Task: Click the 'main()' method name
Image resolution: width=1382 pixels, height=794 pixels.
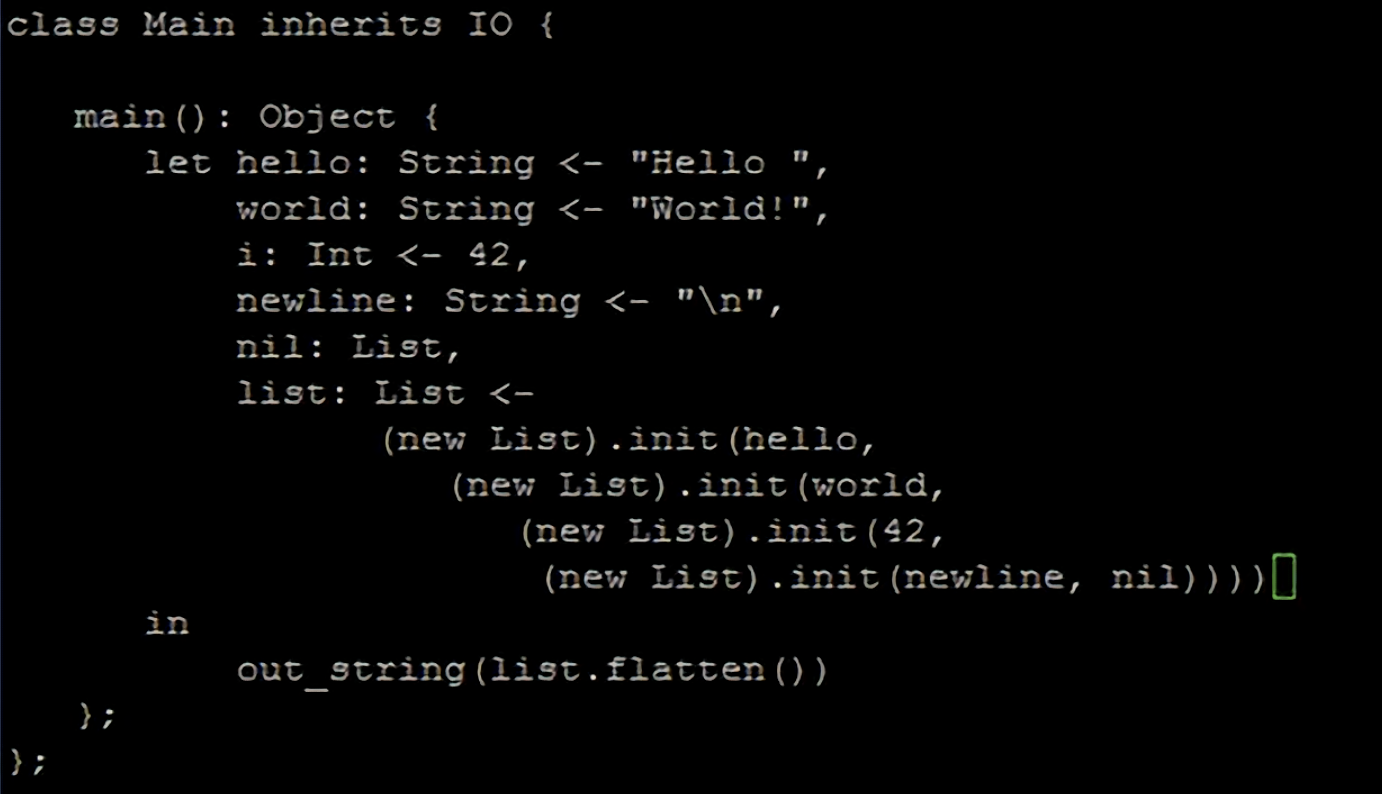Action: pyautogui.click(x=139, y=117)
